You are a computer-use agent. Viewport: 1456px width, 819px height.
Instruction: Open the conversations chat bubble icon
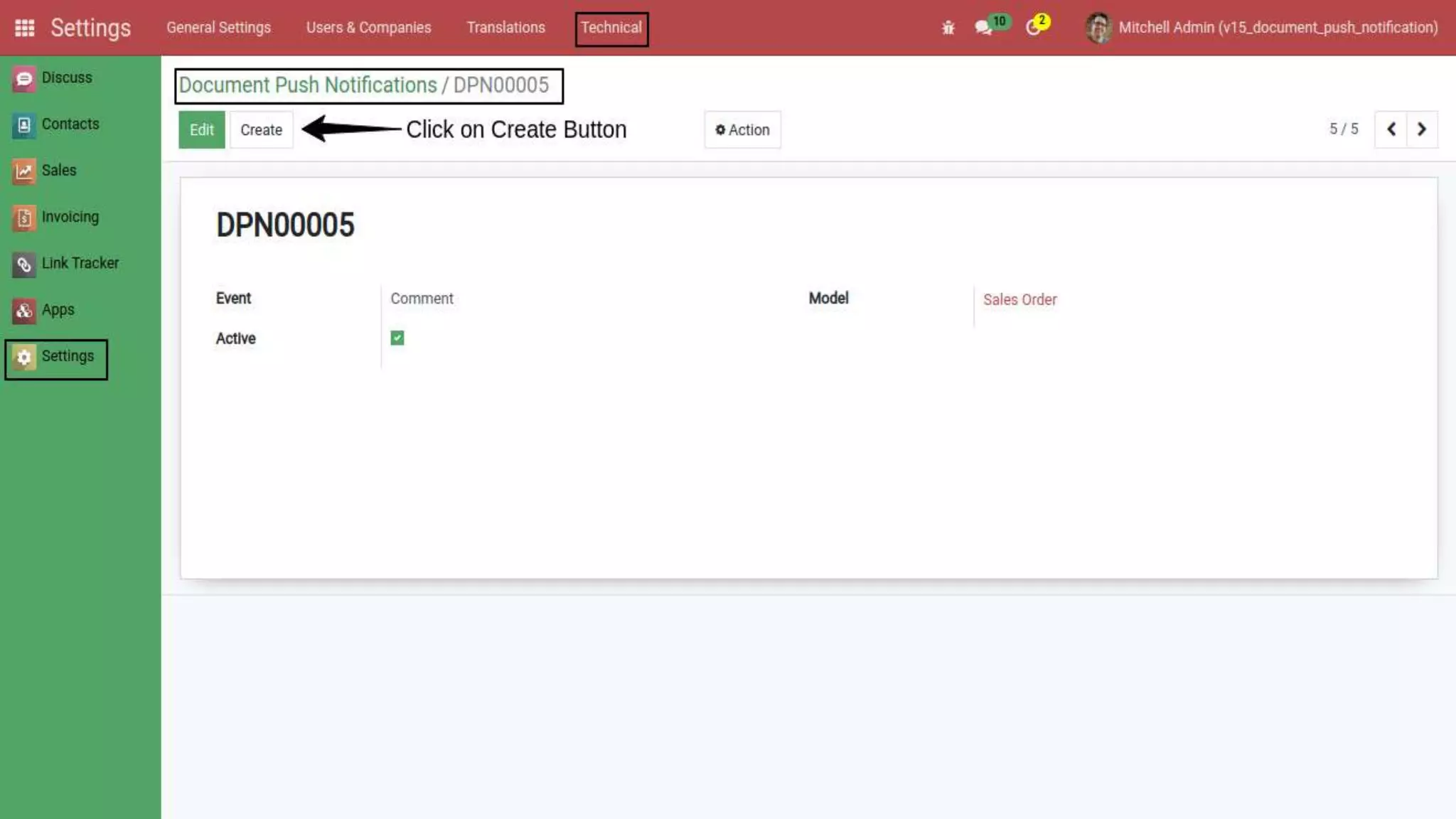pyautogui.click(x=983, y=28)
